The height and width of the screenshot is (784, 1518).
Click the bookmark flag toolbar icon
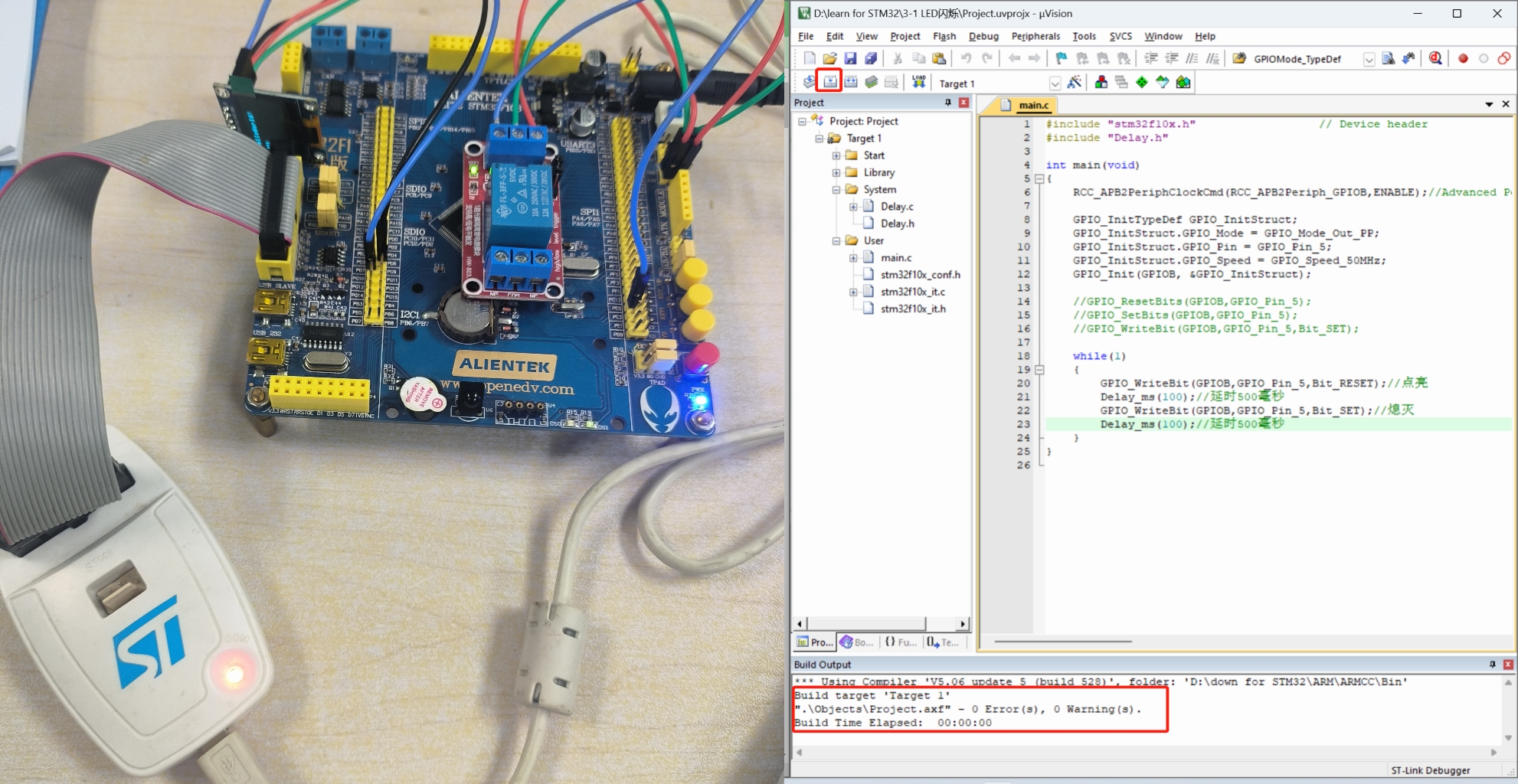pos(1062,58)
